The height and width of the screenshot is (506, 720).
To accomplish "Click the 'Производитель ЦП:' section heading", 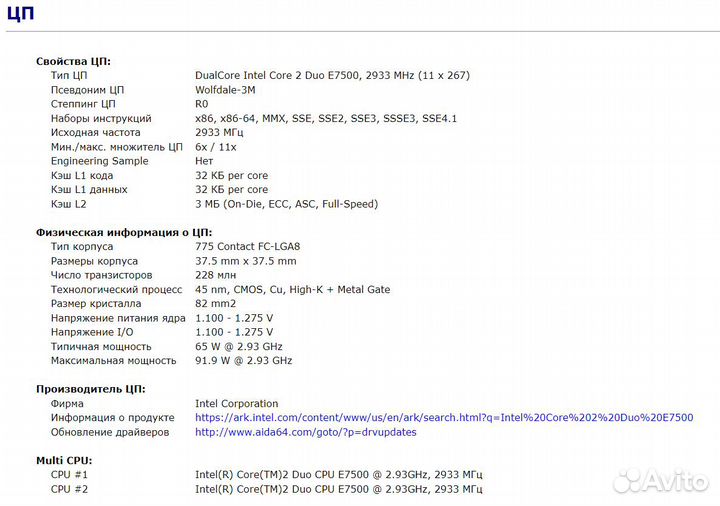I will pyautogui.click(x=90, y=389).
